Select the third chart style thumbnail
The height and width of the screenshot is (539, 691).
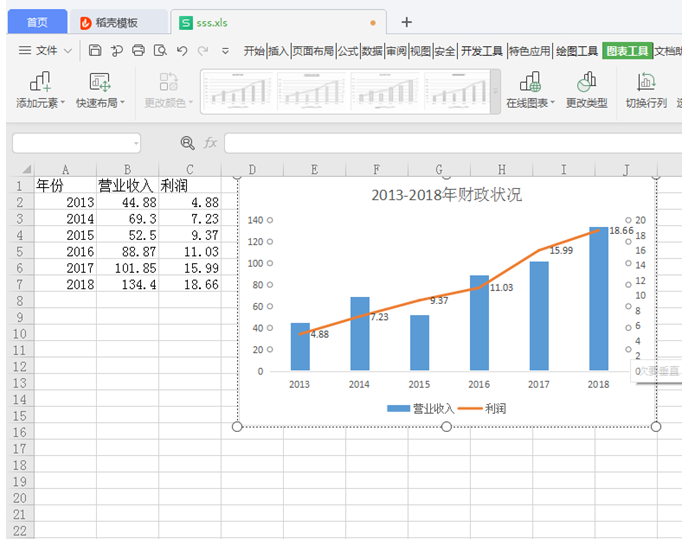point(386,92)
